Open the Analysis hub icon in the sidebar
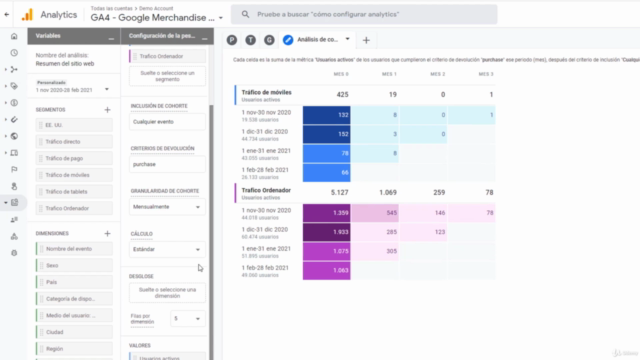The width and height of the screenshot is (640, 360). [x=15, y=202]
